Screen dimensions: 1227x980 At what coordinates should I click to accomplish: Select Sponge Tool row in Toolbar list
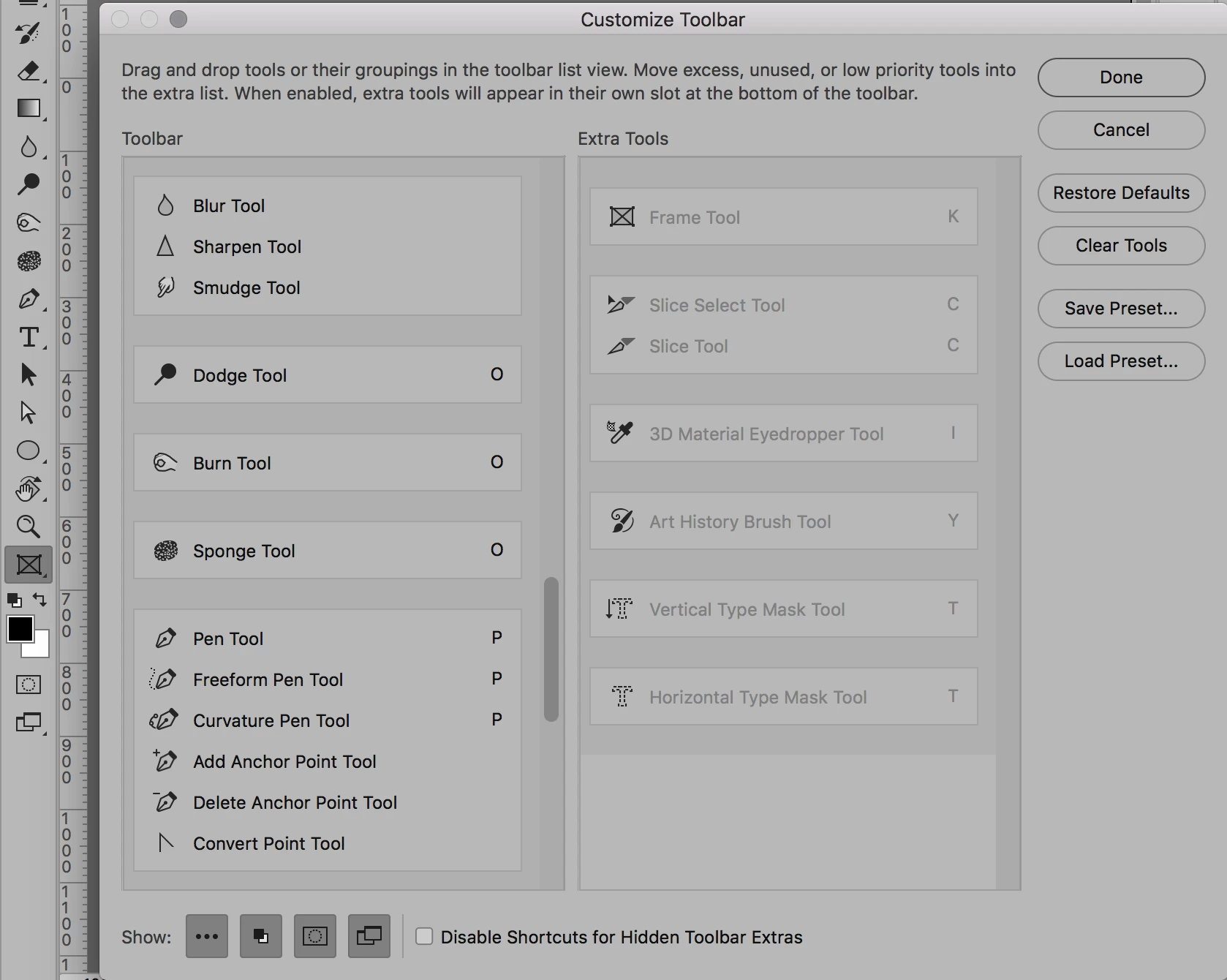coord(328,550)
